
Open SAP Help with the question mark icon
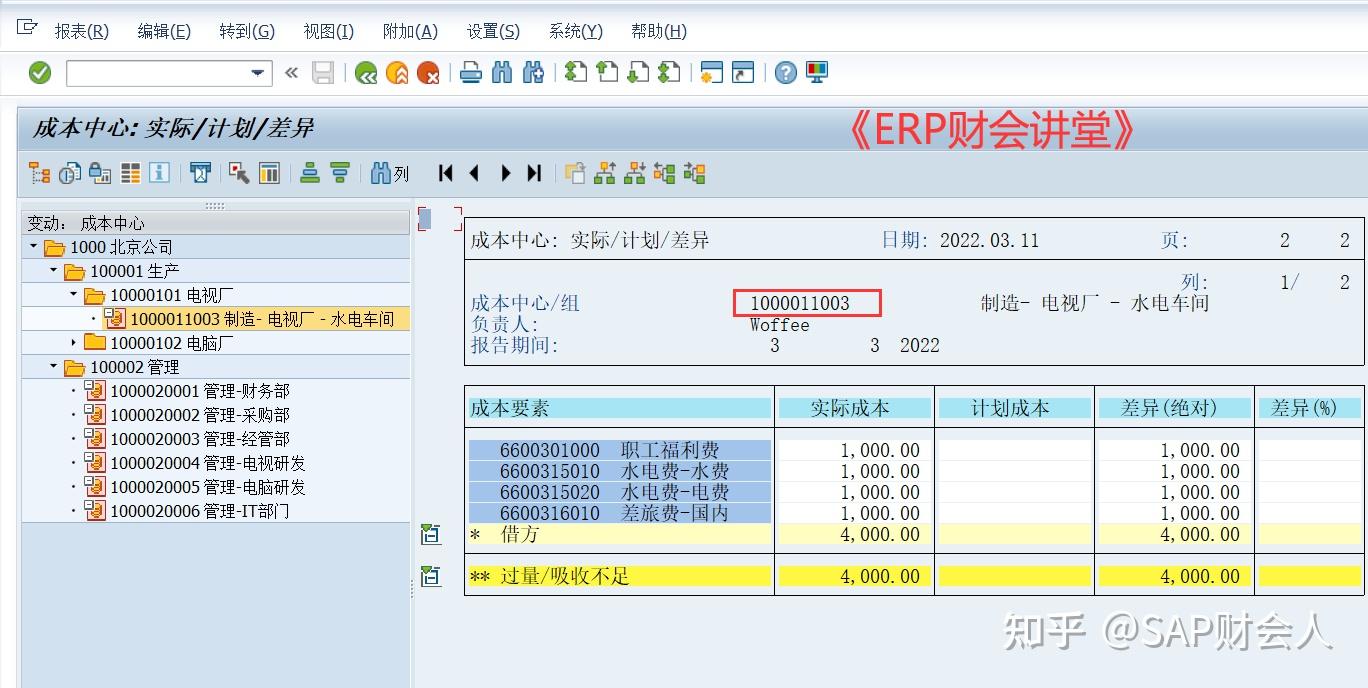pos(785,72)
